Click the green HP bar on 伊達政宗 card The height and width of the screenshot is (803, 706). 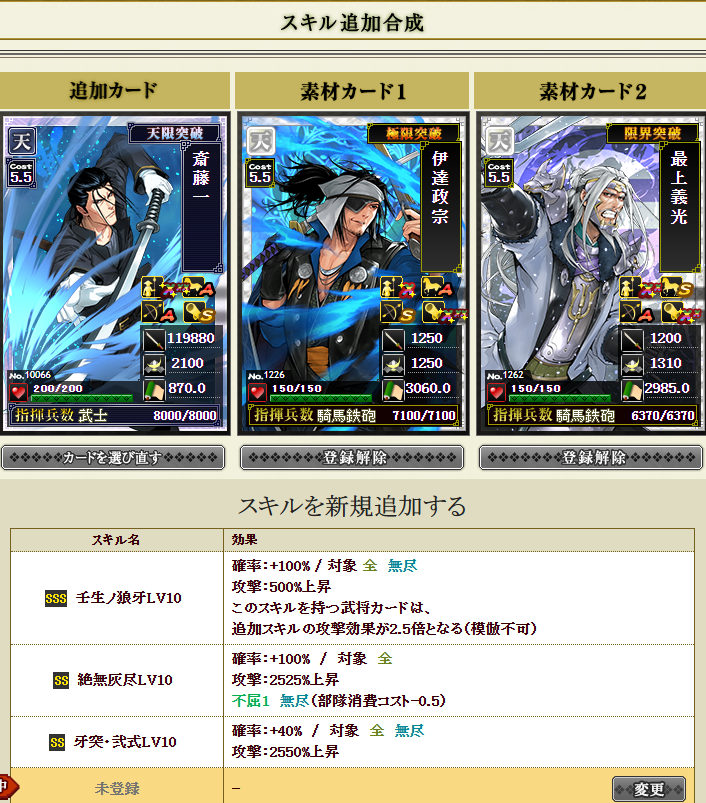click(x=320, y=398)
